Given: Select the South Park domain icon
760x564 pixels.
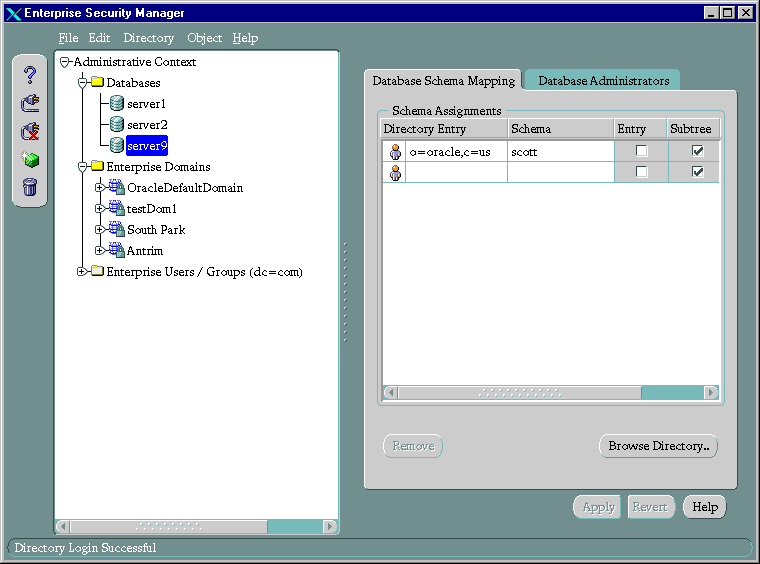Looking at the screenshot, I should (x=117, y=230).
